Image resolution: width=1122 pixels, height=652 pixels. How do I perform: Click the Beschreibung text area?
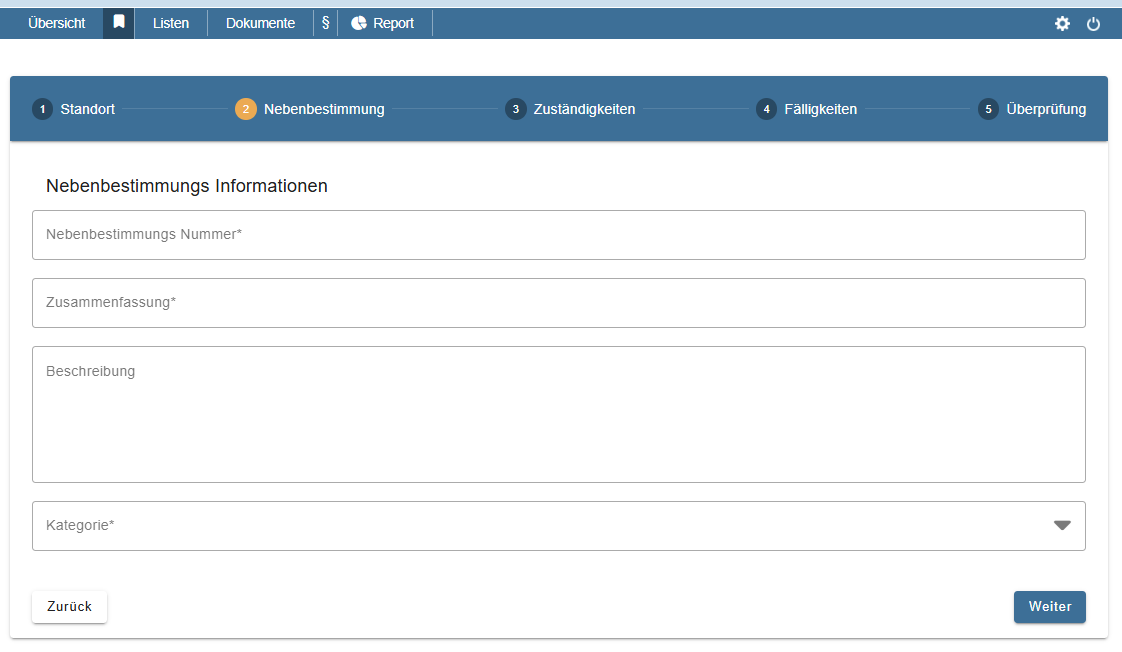(558, 415)
